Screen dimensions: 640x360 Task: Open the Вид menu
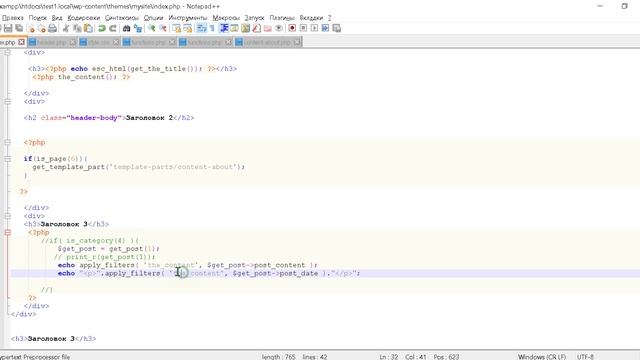point(57,18)
